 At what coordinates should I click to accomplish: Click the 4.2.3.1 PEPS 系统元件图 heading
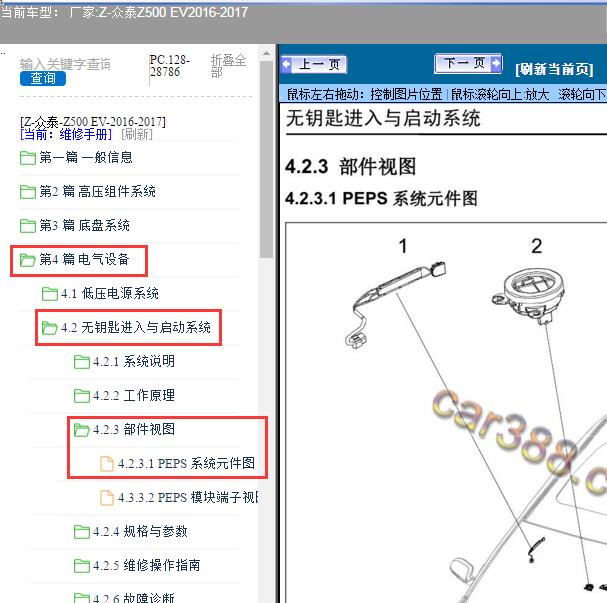point(382,199)
